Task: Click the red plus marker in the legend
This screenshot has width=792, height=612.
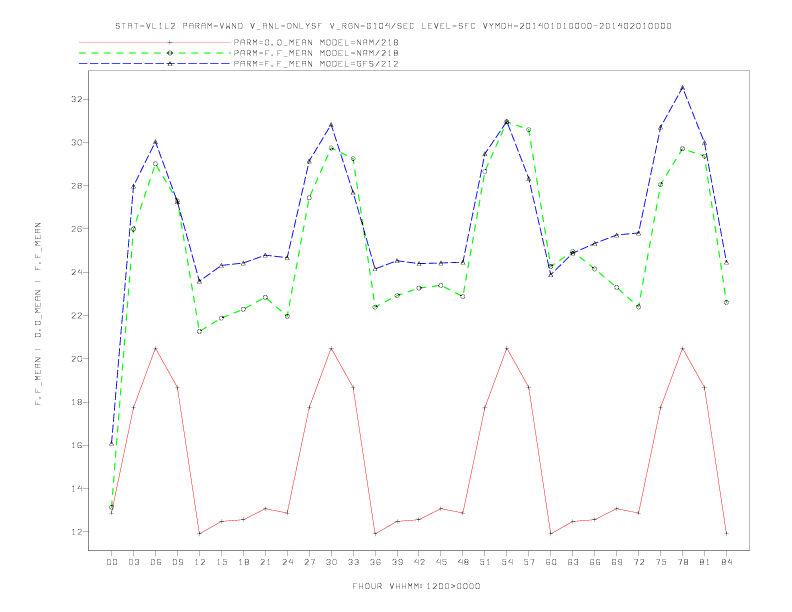Action: [x=170, y=42]
